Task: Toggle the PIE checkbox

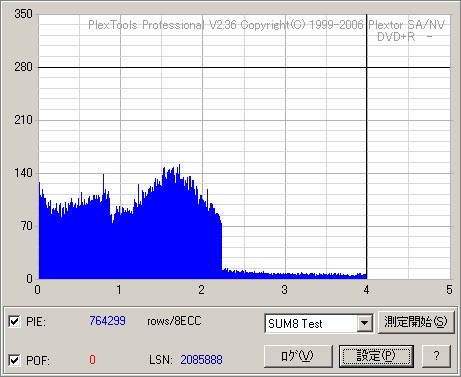Action: (14, 322)
